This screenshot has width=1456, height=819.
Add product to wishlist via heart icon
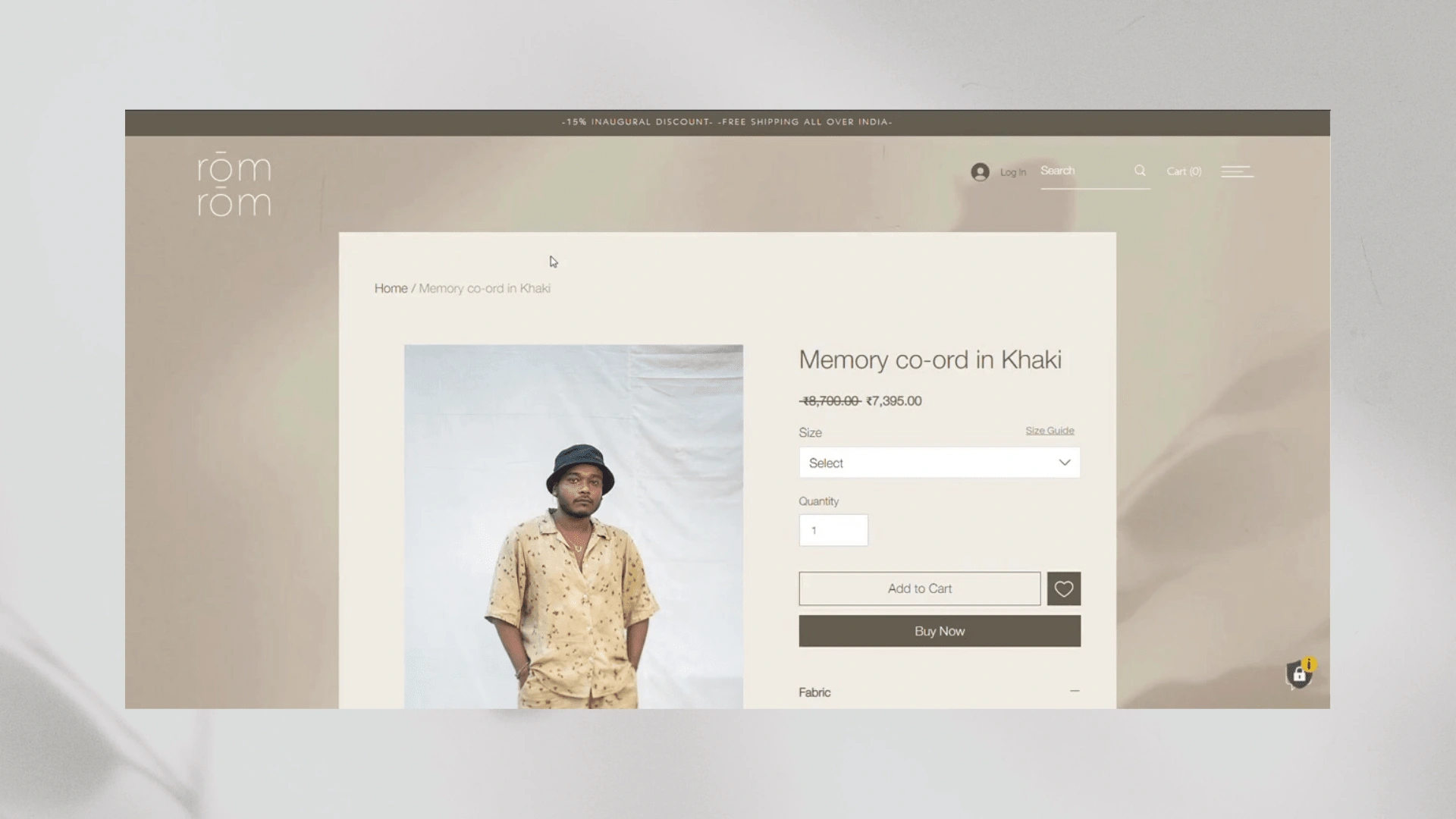tap(1063, 588)
